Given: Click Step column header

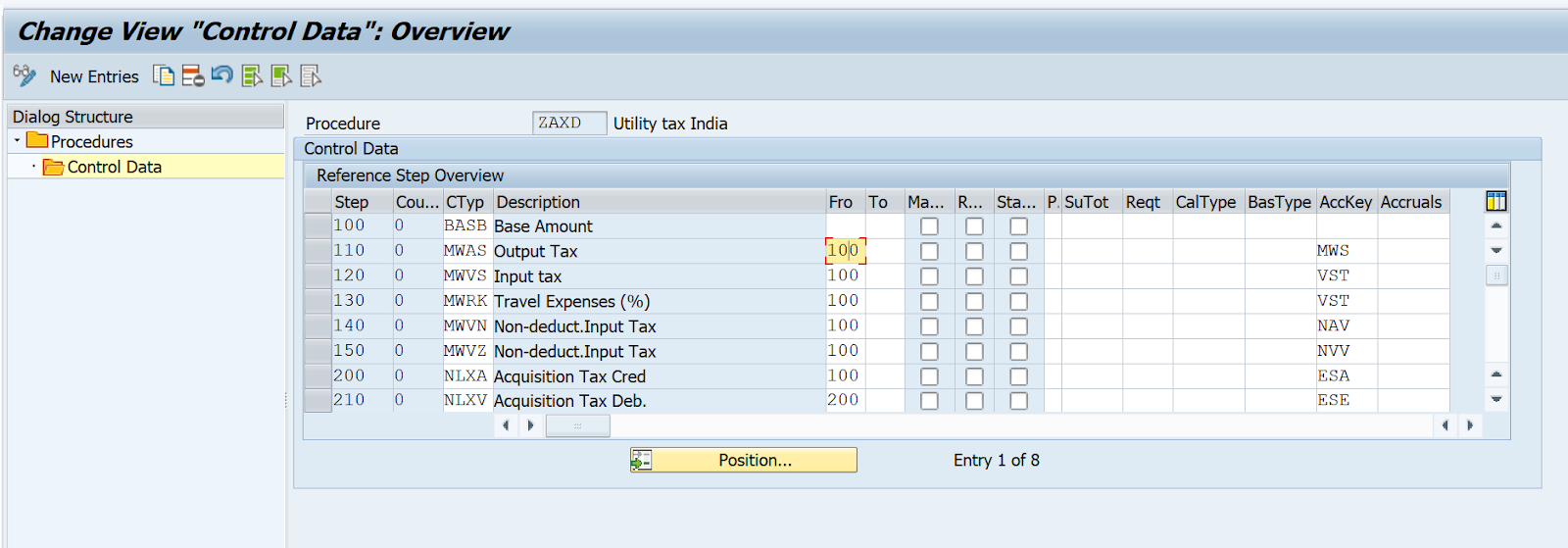Looking at the screenshot, I should point(362,202).
